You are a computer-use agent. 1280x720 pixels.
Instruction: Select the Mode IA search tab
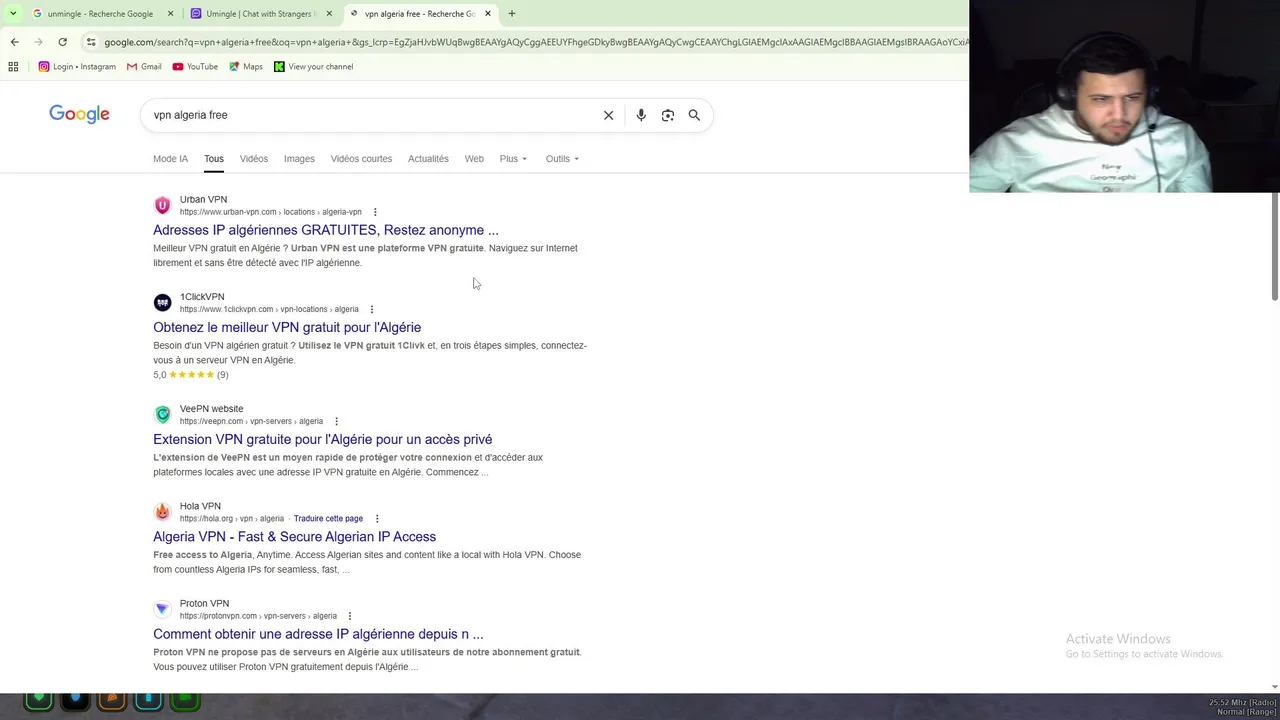(x=170, y=159)
